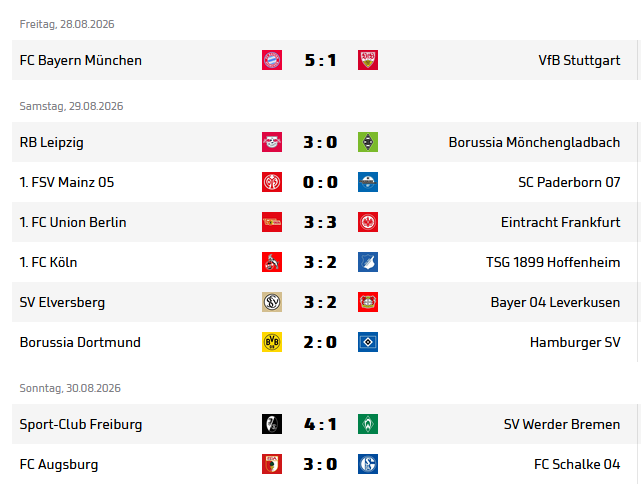This screenshot has height=489, width=641.
Task: Click the Hamburger SV diamond crest
Action: pyautogui.click(x=368, y=342)
